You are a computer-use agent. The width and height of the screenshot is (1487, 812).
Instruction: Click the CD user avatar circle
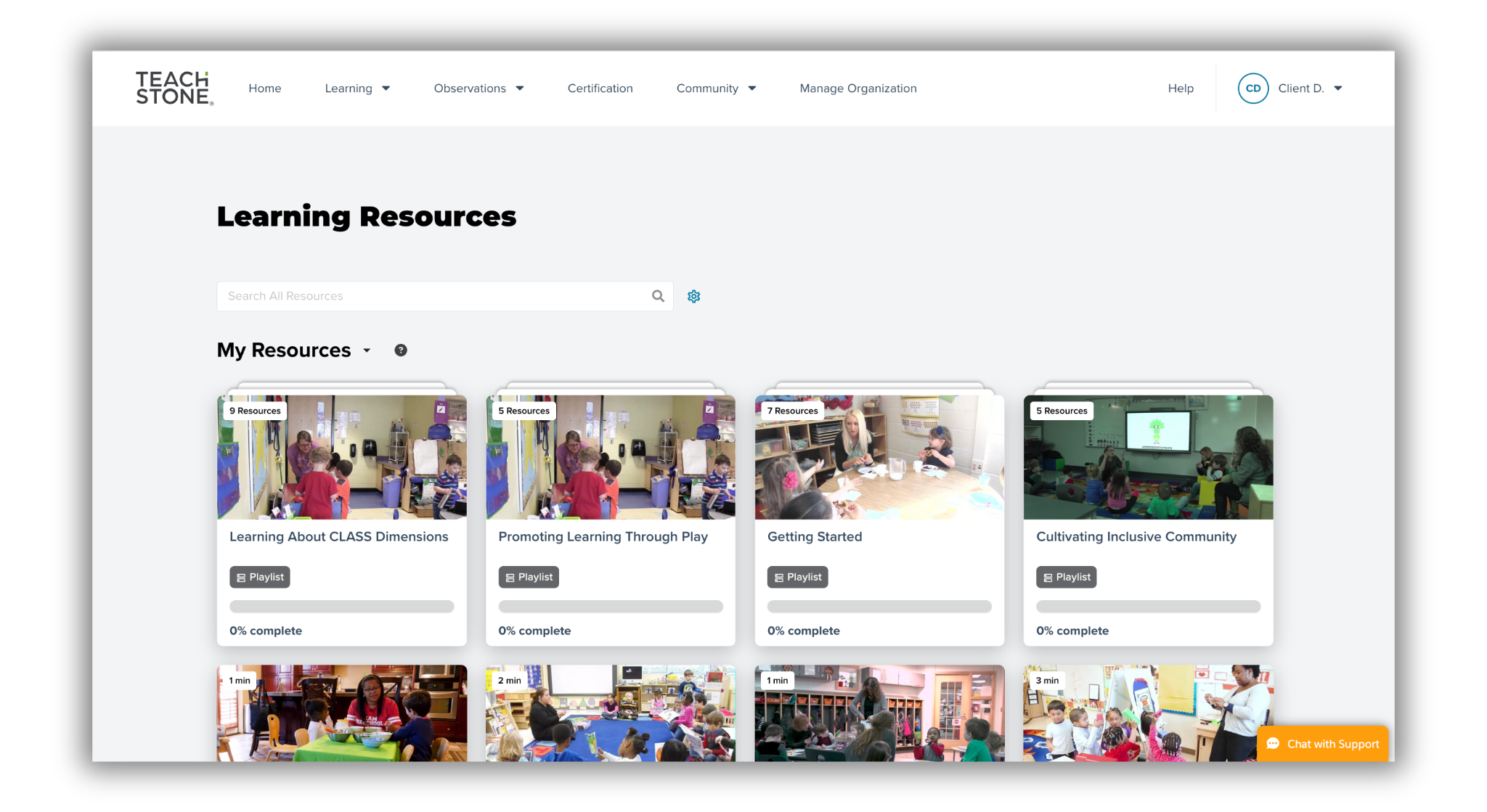(1252, 89)
